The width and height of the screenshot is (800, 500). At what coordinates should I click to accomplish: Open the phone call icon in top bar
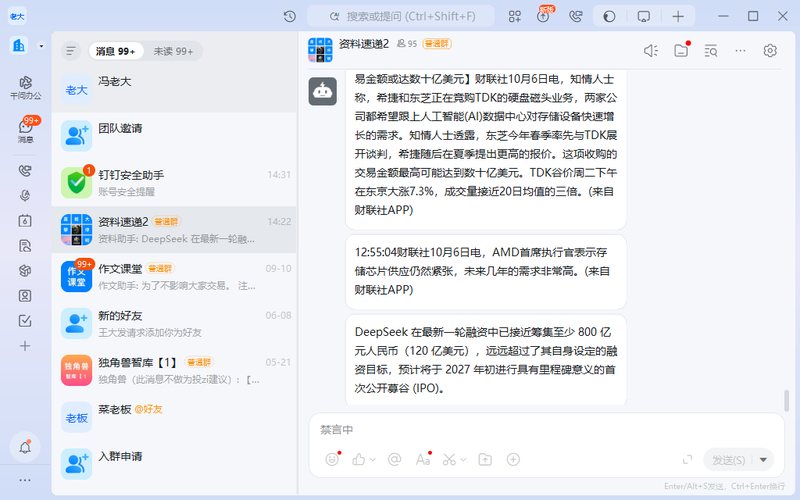point(575,16)
